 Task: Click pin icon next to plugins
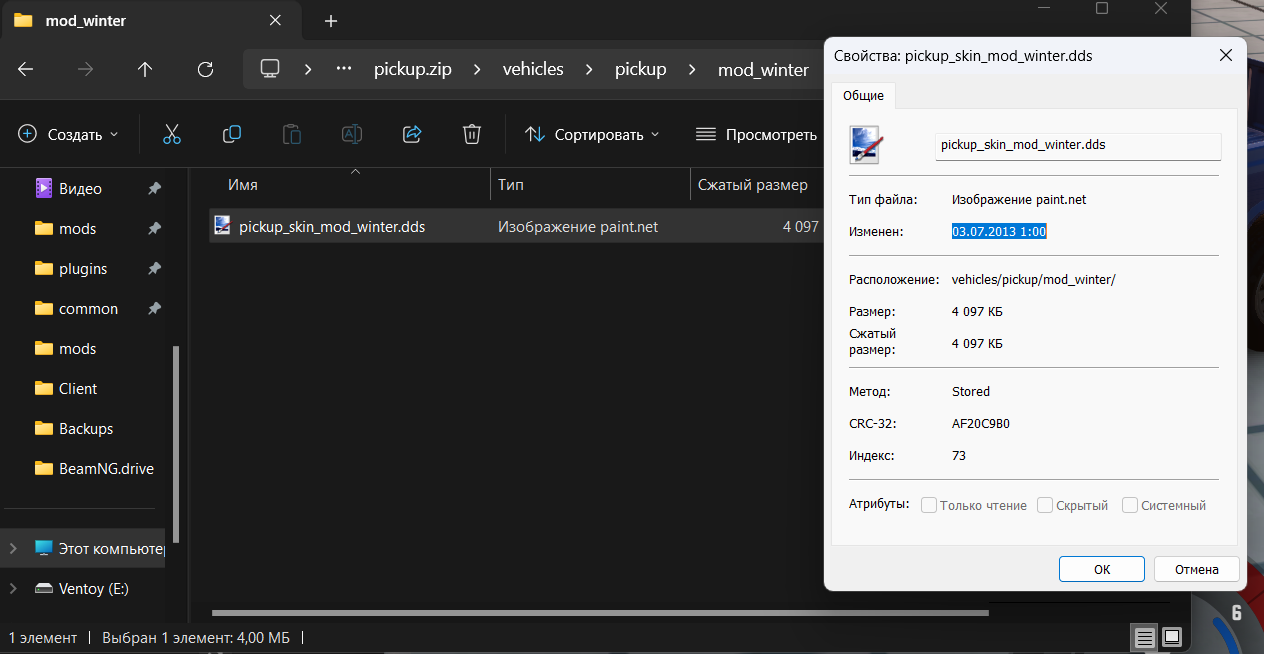pos(154,268)
